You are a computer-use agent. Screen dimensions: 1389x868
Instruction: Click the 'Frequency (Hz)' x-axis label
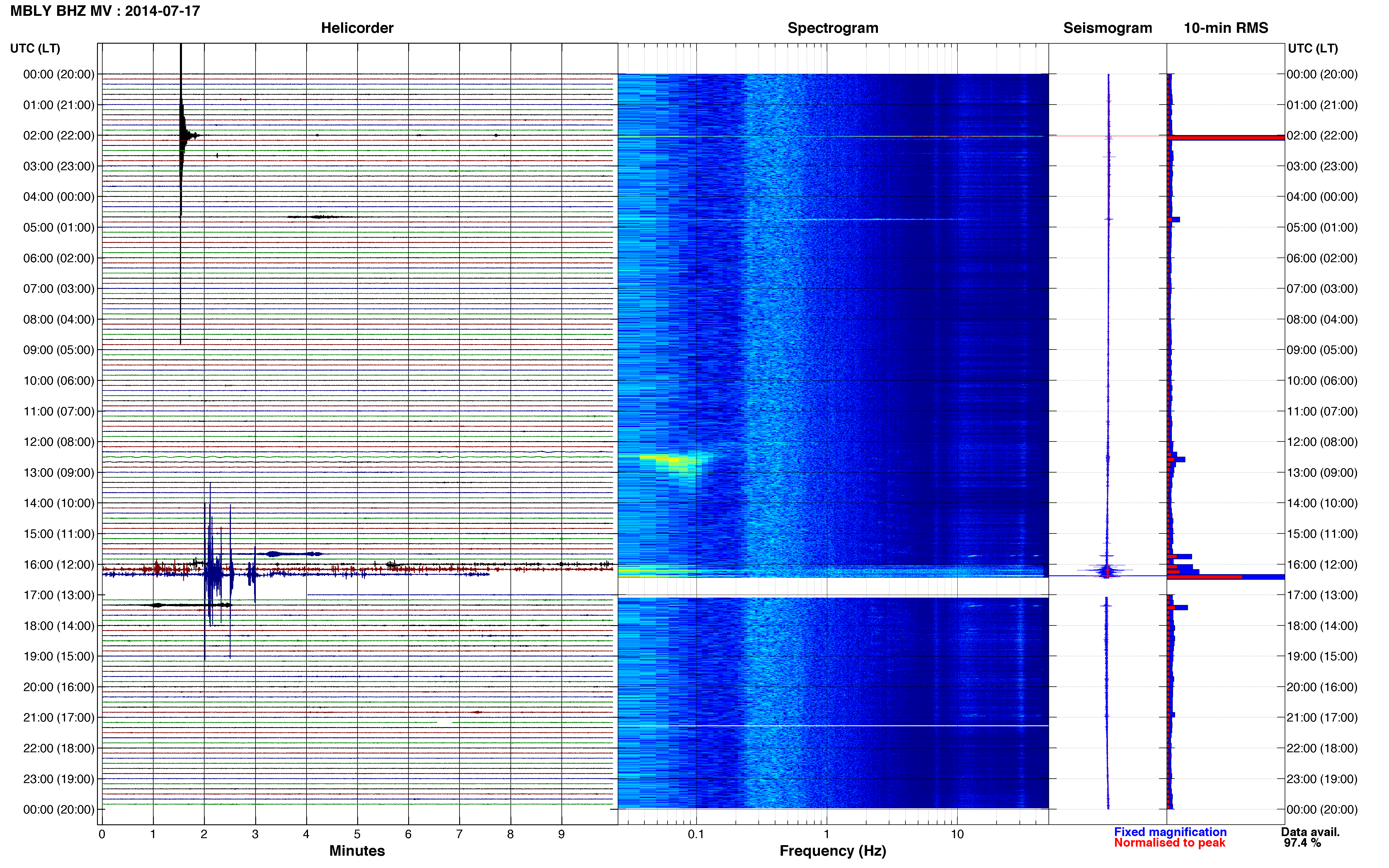click(833, 851)
